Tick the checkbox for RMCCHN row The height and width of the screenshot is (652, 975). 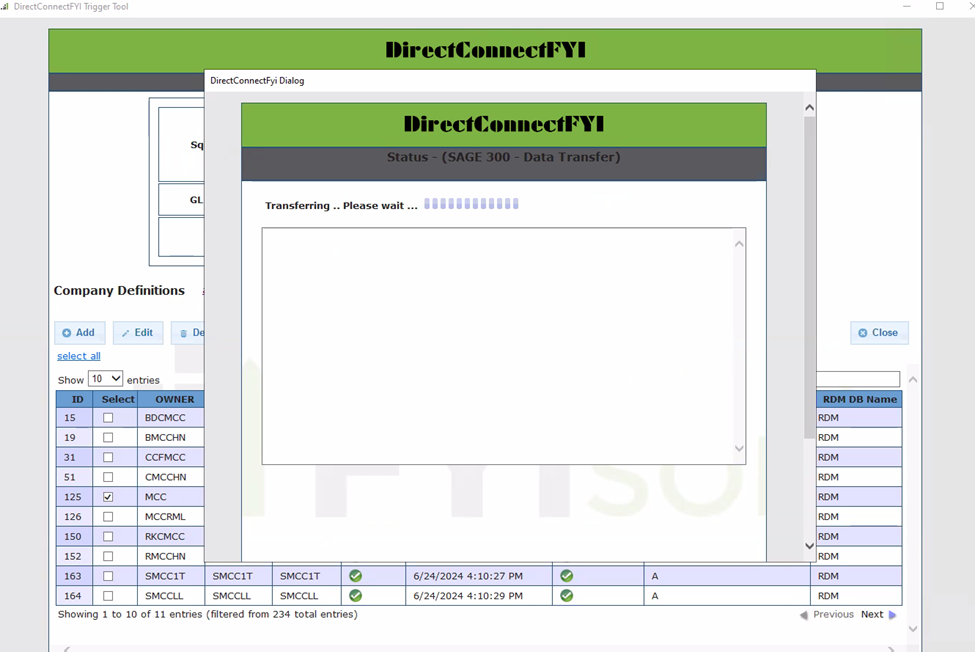coord(108,556)
